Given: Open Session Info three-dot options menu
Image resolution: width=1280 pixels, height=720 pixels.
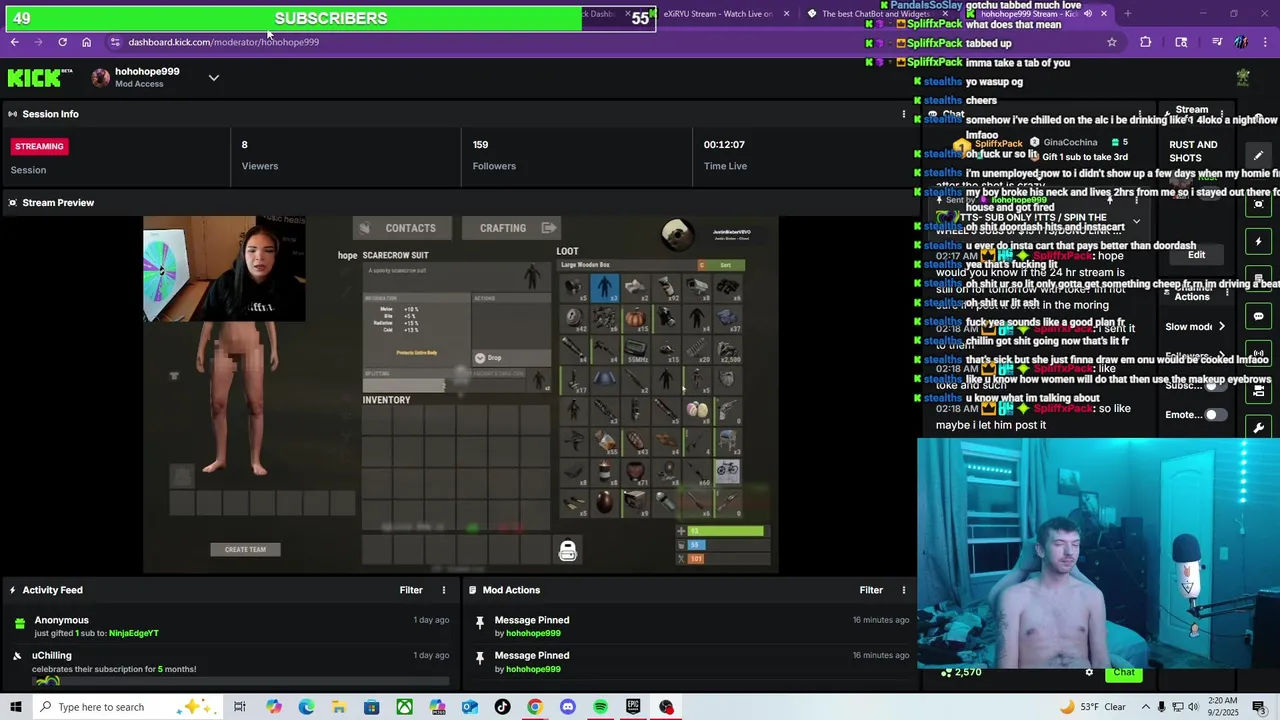Looking at the screenshot, I should click(x=903, y=114).
